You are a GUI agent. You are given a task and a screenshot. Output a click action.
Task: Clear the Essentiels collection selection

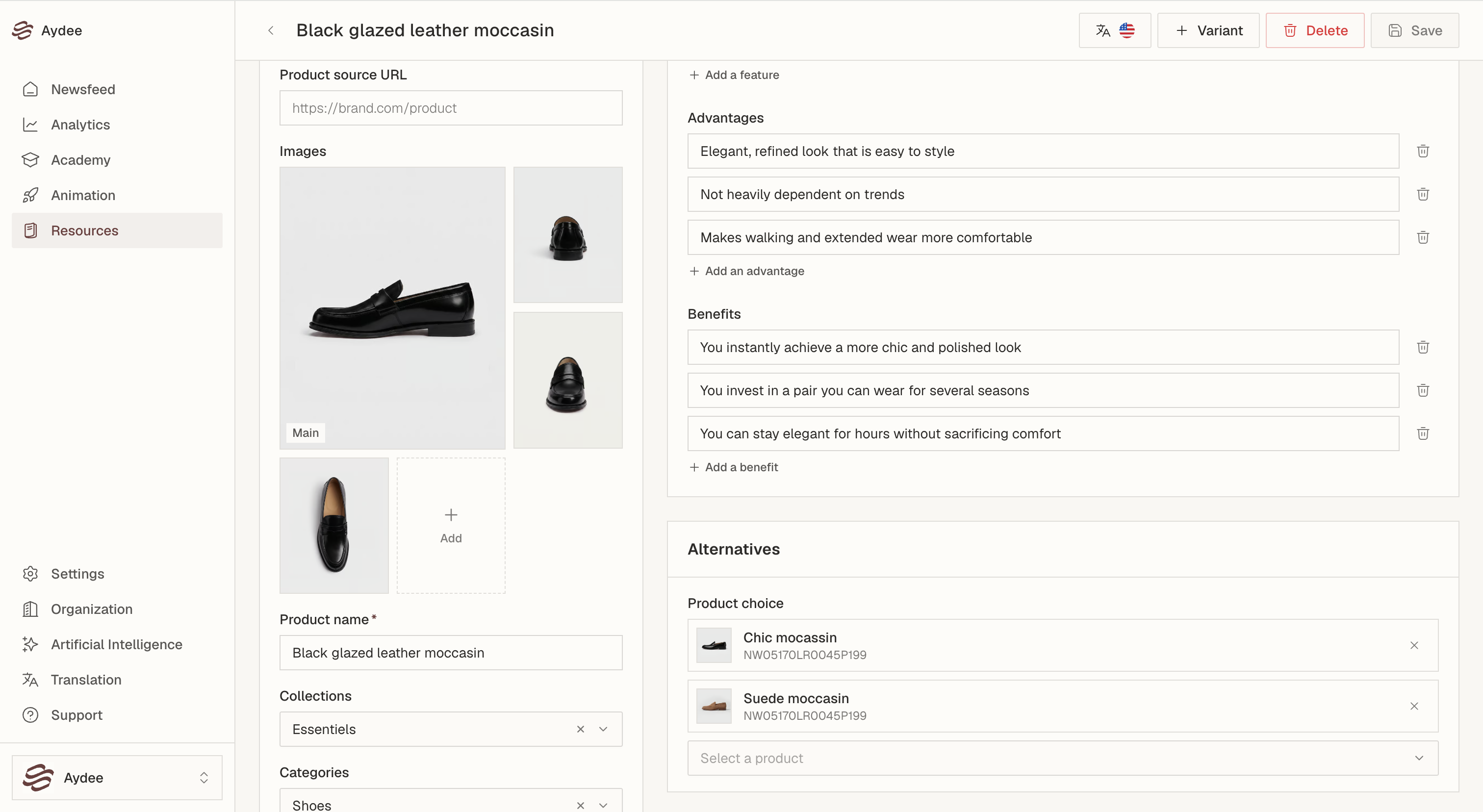pyautogui.click(x=580, y=729)
